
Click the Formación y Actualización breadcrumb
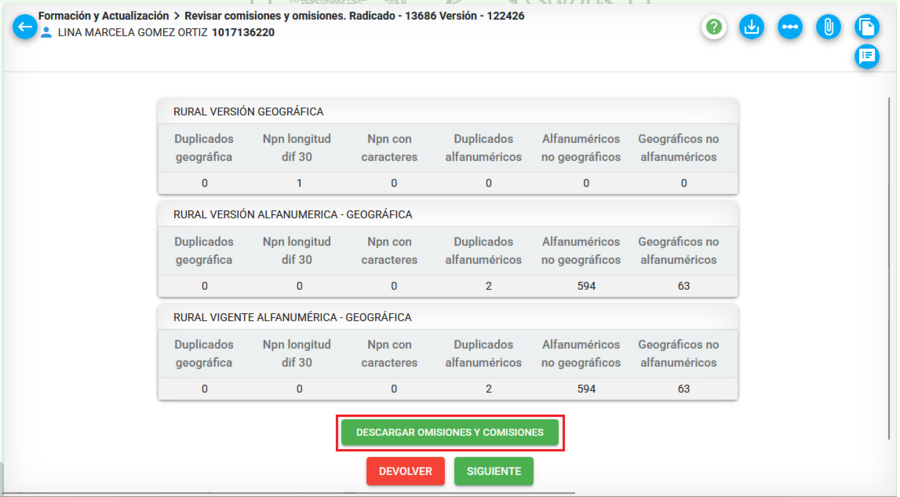[x=103, y=16]
